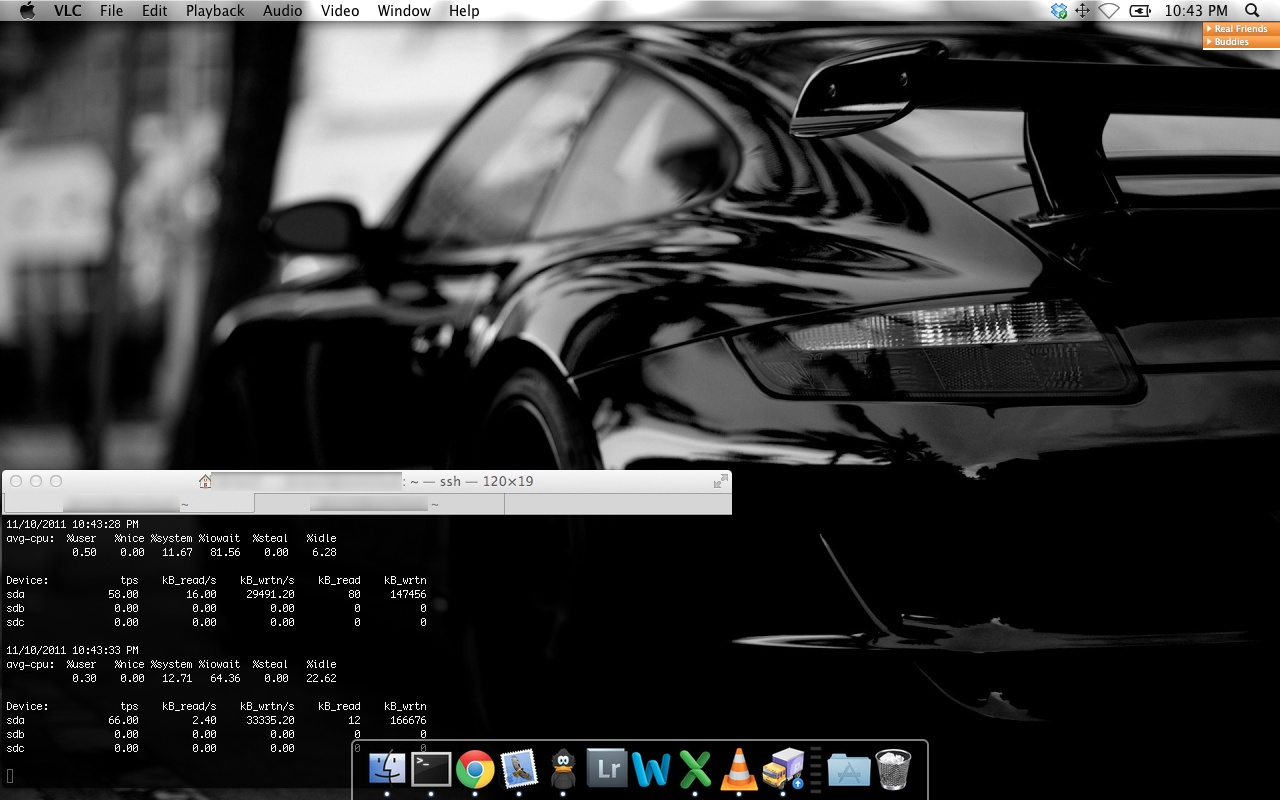Viewport: 1280px width, 800px height.
Task: Open the Applications folder stack in Dock
Action: coord(849,769)
